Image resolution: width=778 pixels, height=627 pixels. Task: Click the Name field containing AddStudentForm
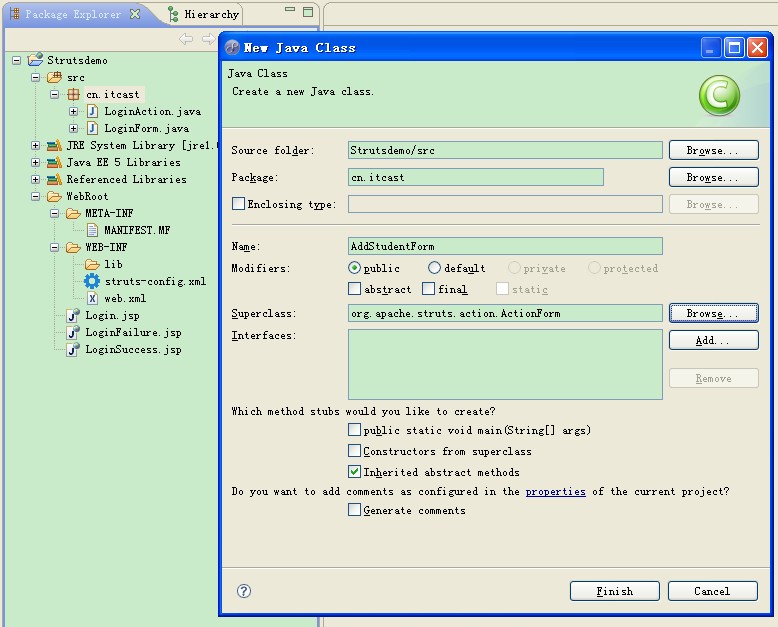[505, 246]
